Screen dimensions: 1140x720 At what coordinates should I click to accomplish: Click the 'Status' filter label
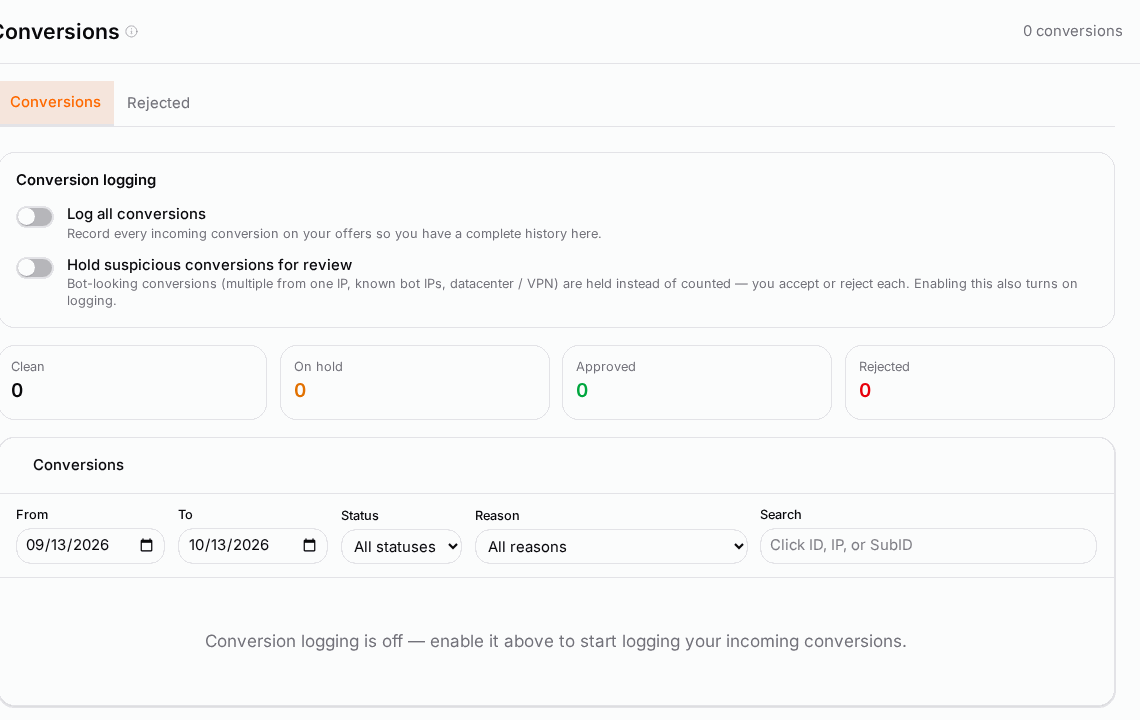tap(360, 516)
